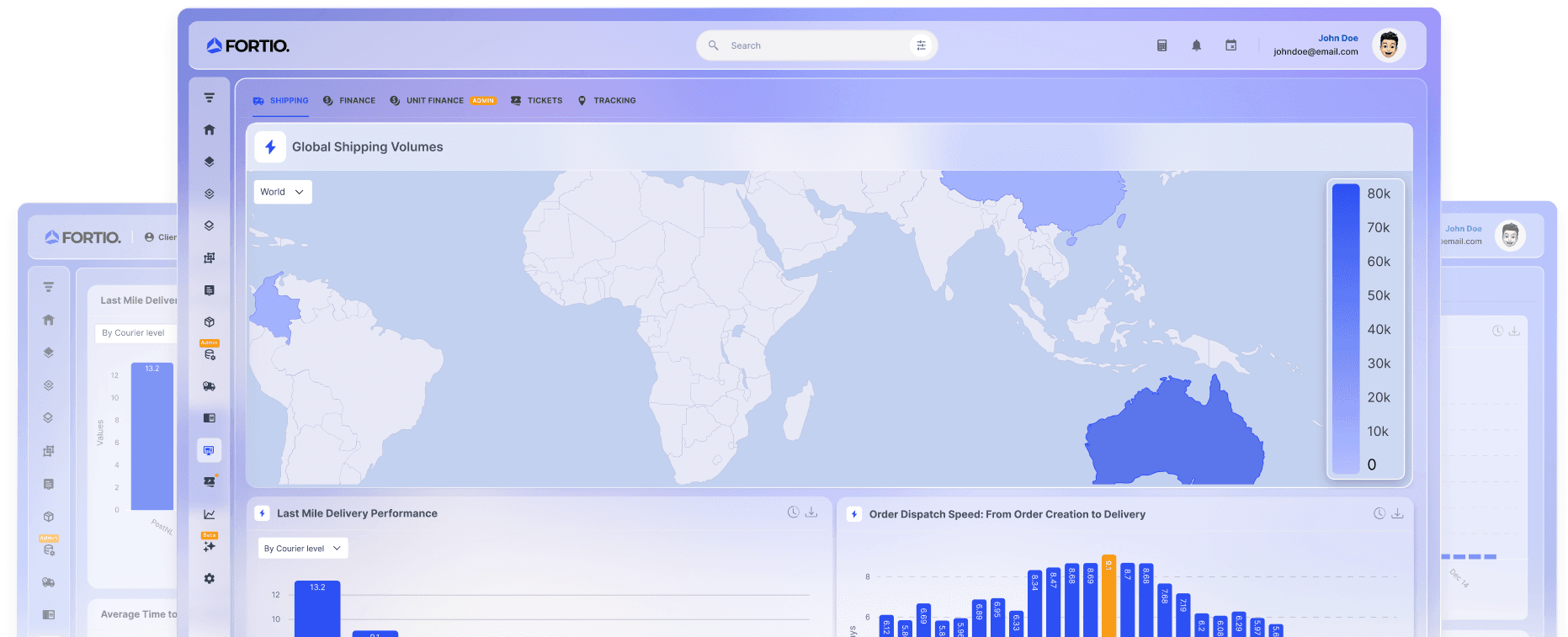Click avatar in right background window
This screenshot has height=637, width=1568.
(1511, 236)
